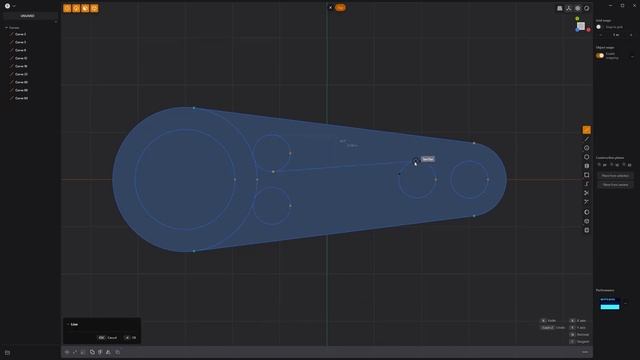Click the red X axis dot on the orientation gizmo

[589, 30]
